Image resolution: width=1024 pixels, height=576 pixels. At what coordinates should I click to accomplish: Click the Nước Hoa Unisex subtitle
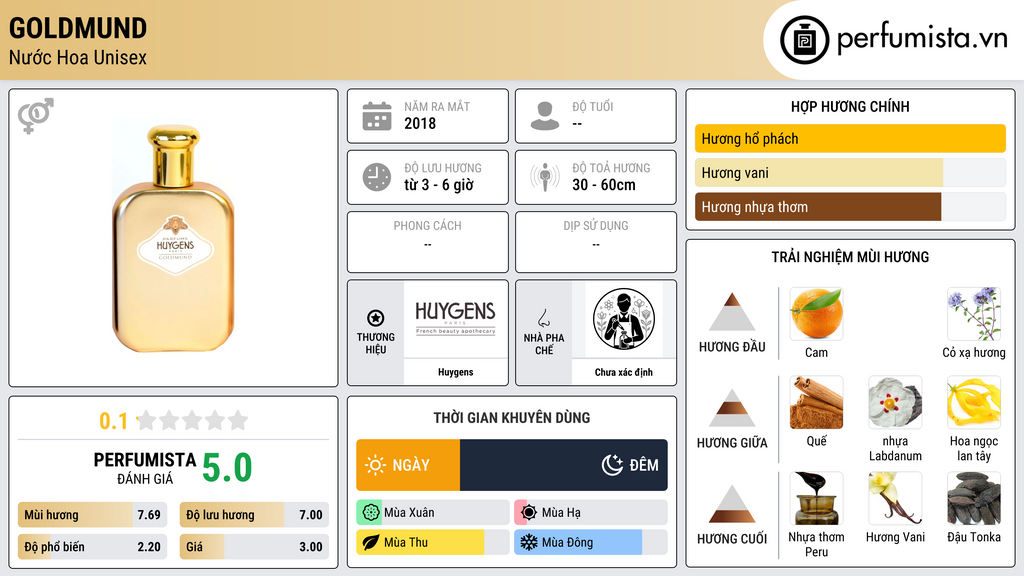coord(78,57)
